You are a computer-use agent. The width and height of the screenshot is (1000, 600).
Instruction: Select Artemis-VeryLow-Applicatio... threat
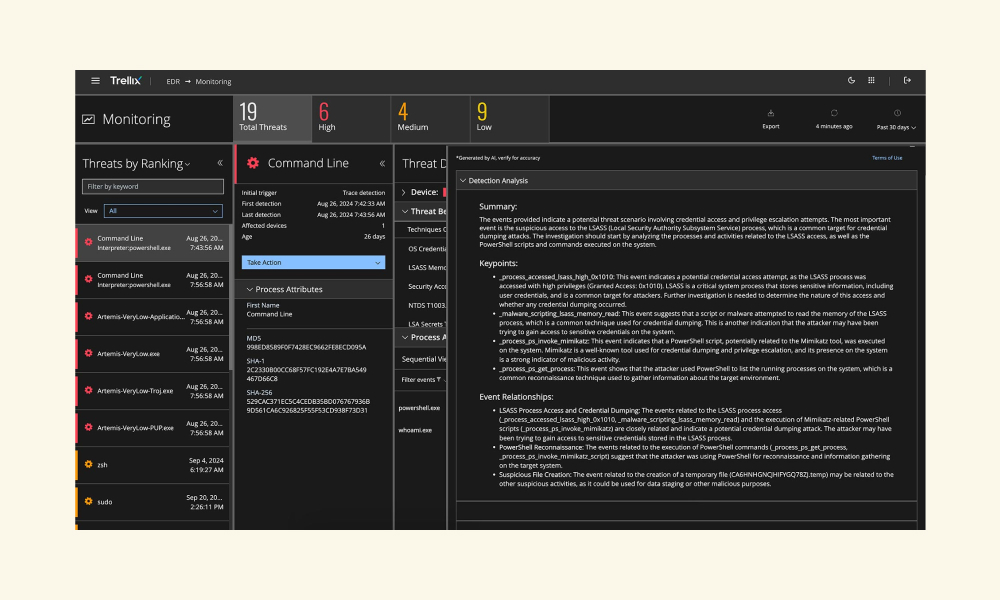pyautogui.click(x=152, y=317)
